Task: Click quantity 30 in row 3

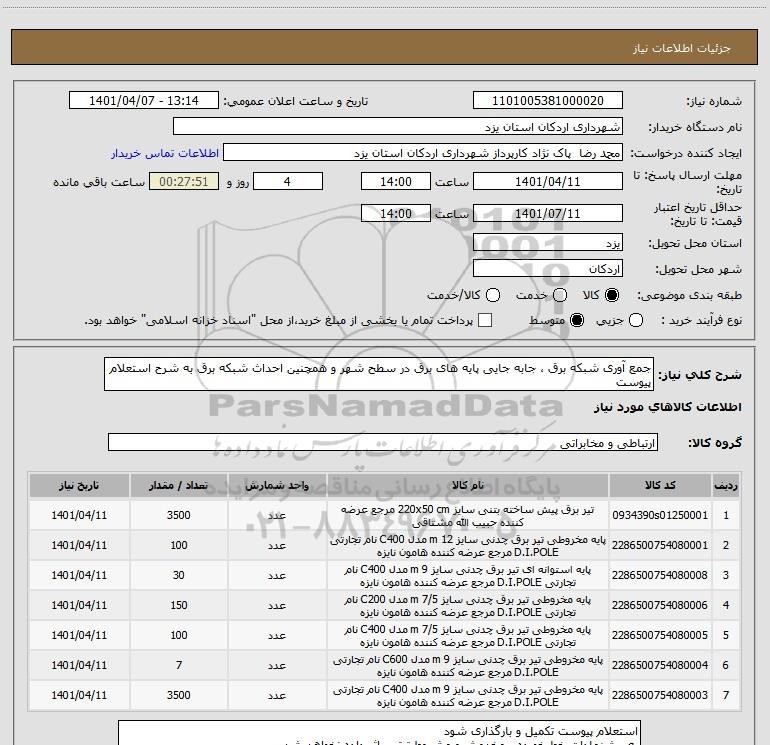Action: (179, 575)
